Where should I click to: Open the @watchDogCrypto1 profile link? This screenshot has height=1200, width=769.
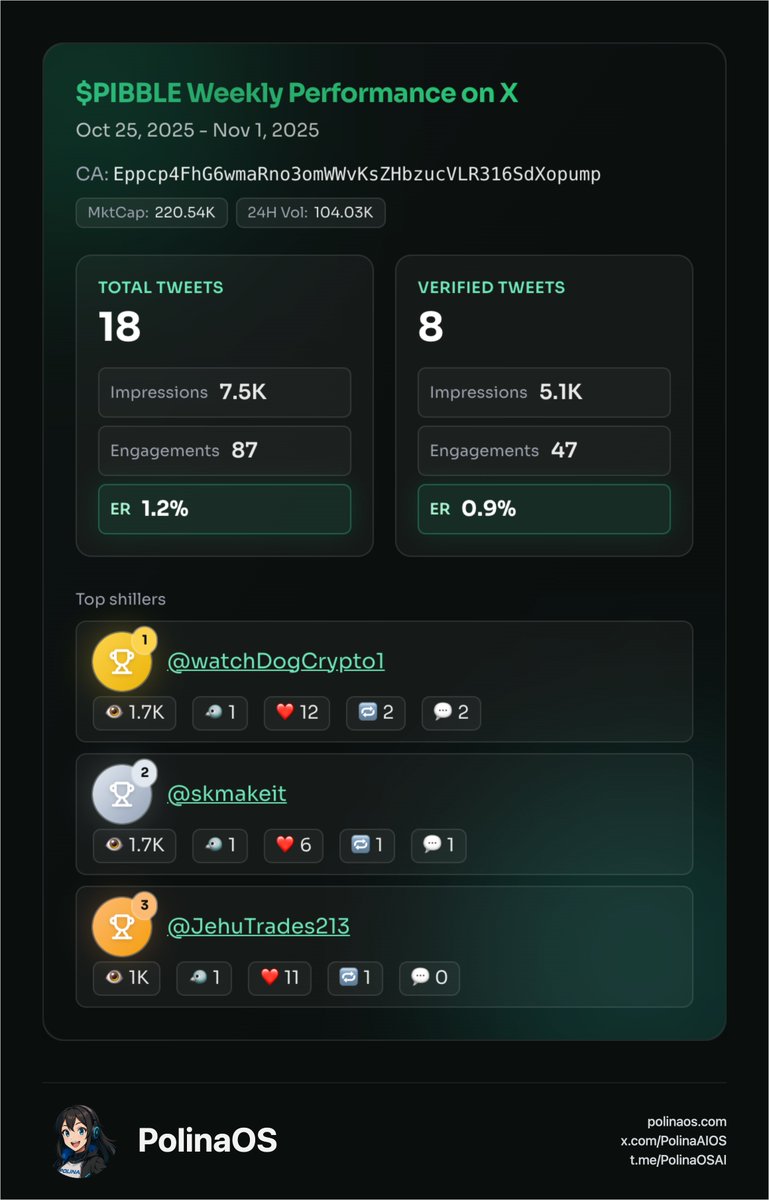point(276,662)
